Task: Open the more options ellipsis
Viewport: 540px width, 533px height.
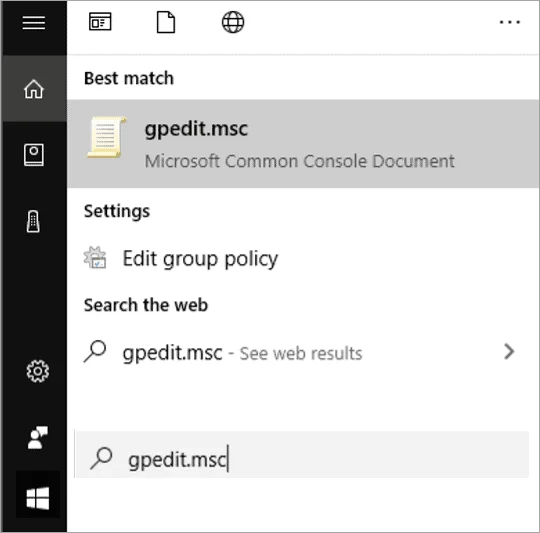Action: pos(510,22)
